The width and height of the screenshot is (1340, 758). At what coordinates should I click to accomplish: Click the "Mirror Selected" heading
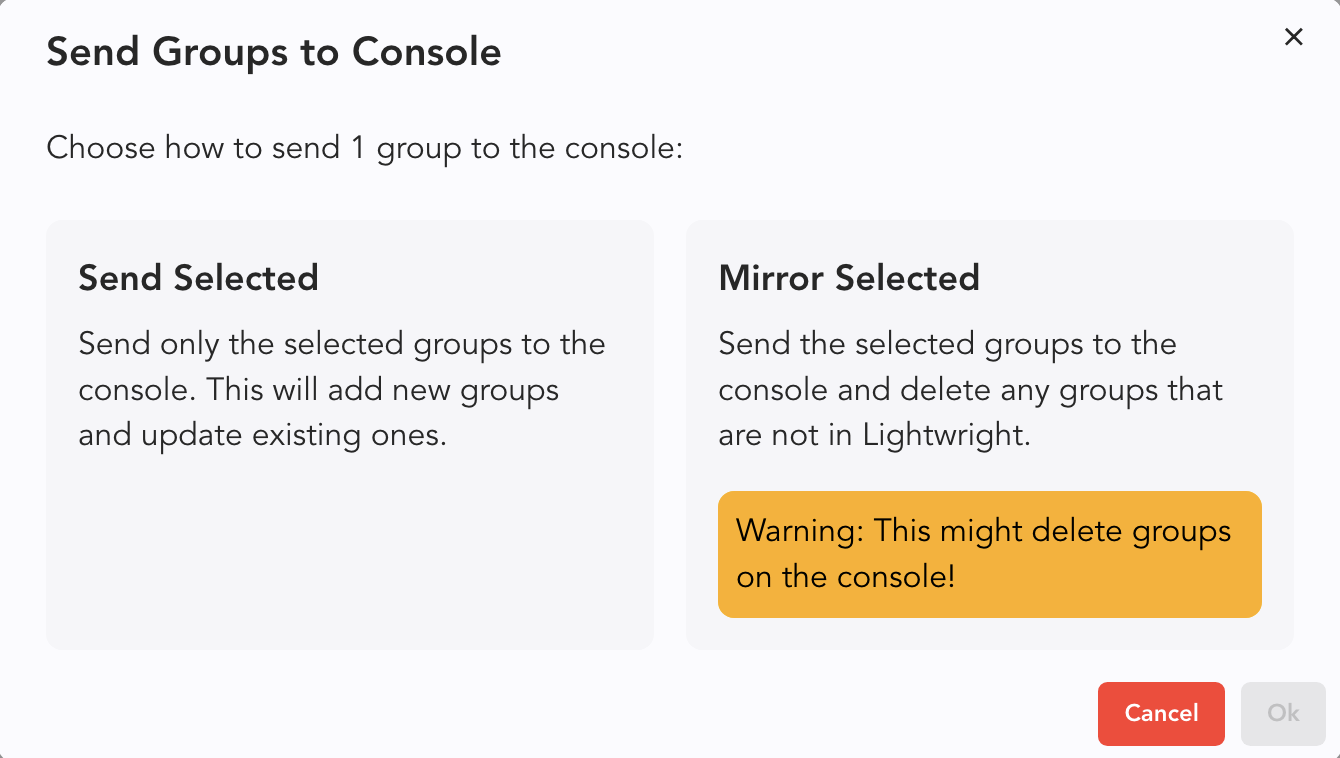848,277
